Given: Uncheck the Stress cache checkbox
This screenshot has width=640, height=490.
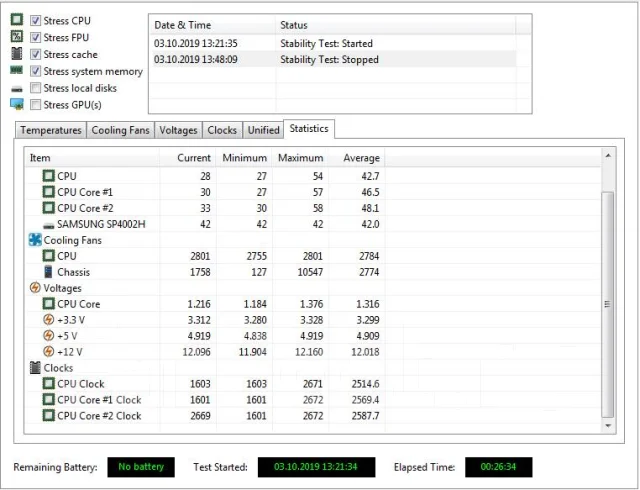Looking at the screenshot, I should pos(36,54).
